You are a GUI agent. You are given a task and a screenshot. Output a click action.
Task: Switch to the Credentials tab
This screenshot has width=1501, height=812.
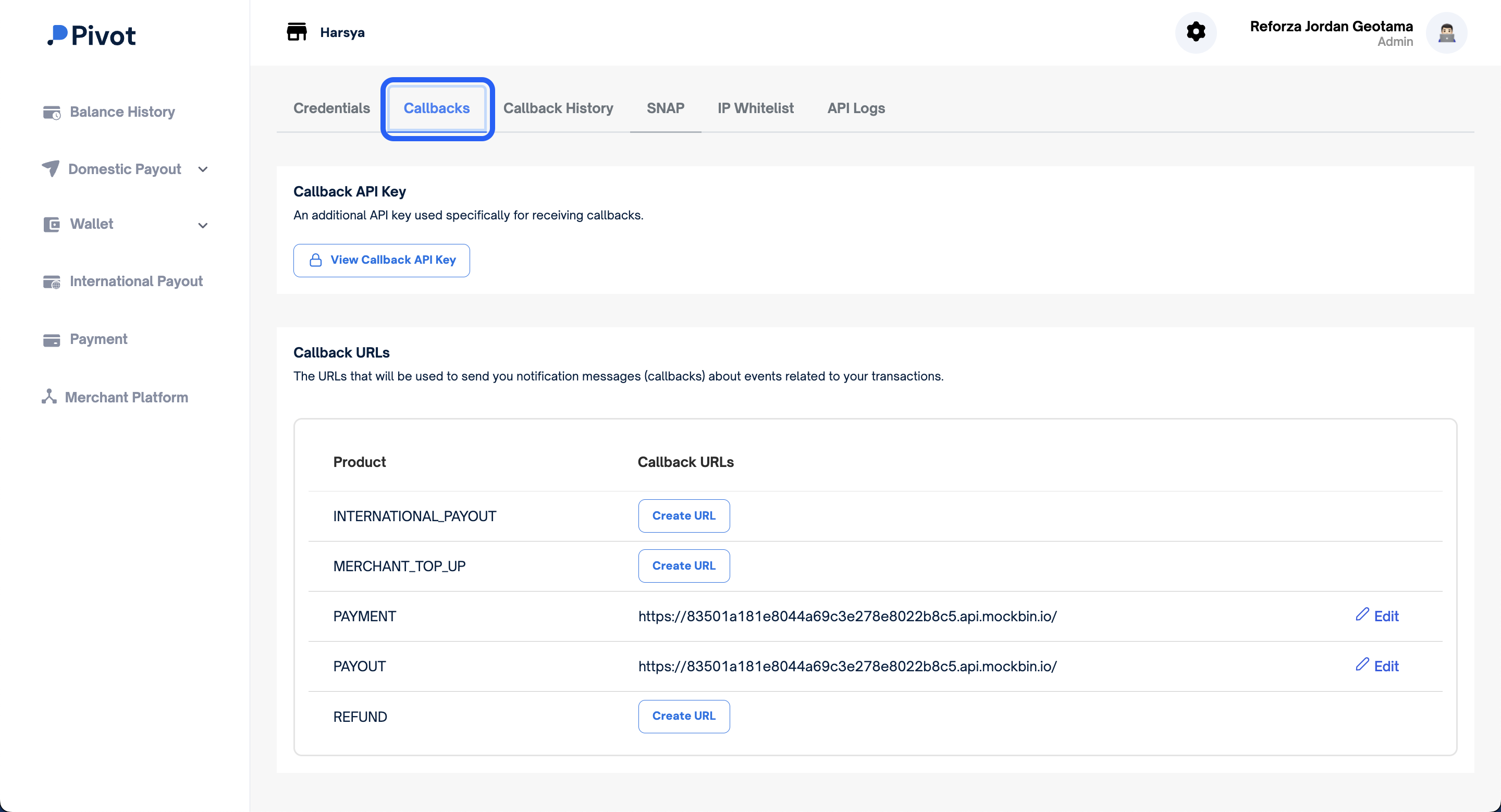click(x=331, y=108)
